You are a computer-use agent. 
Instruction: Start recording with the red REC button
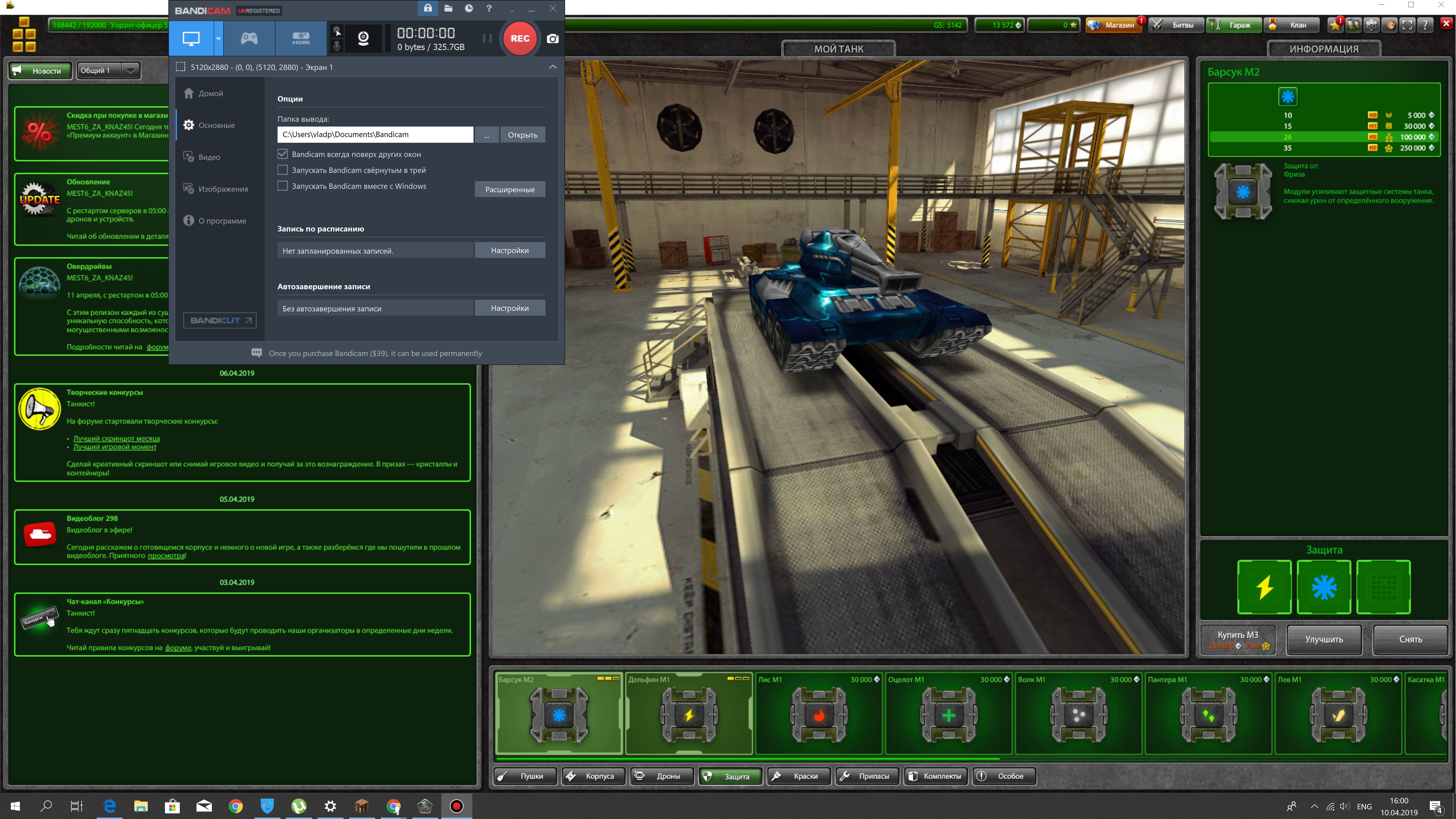[520, 38]
